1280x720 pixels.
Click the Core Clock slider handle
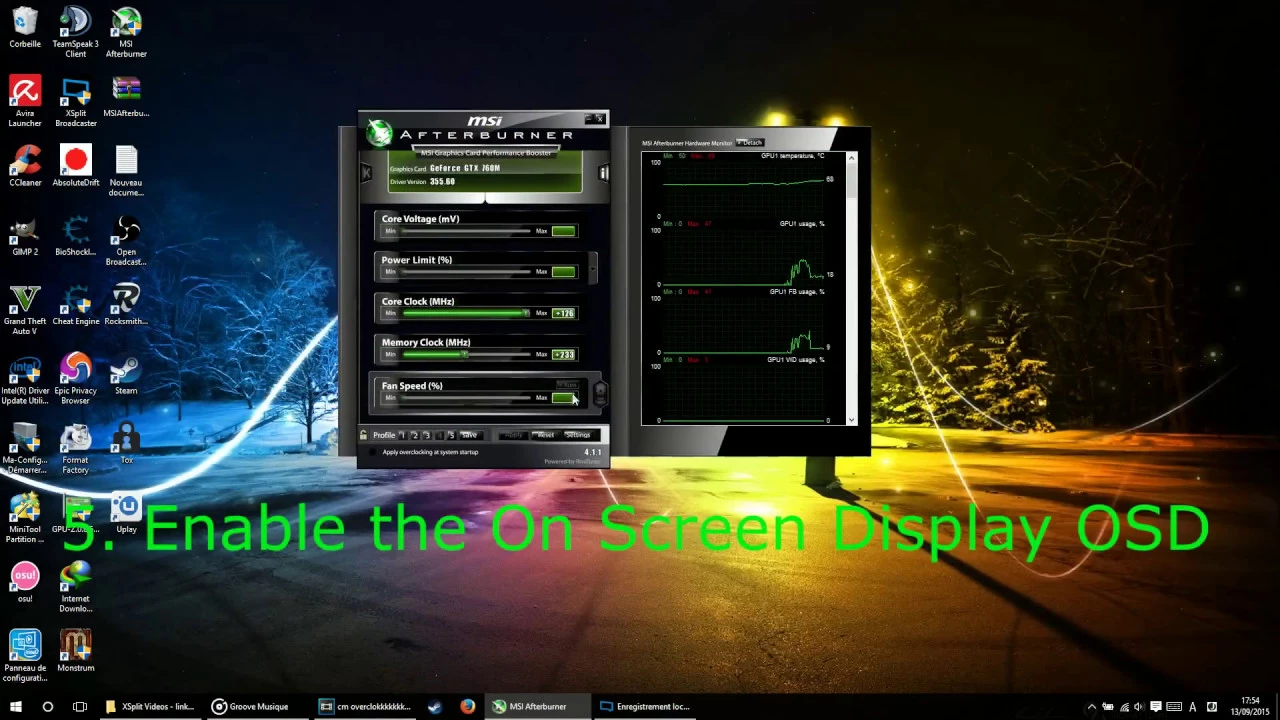[526, 313]
